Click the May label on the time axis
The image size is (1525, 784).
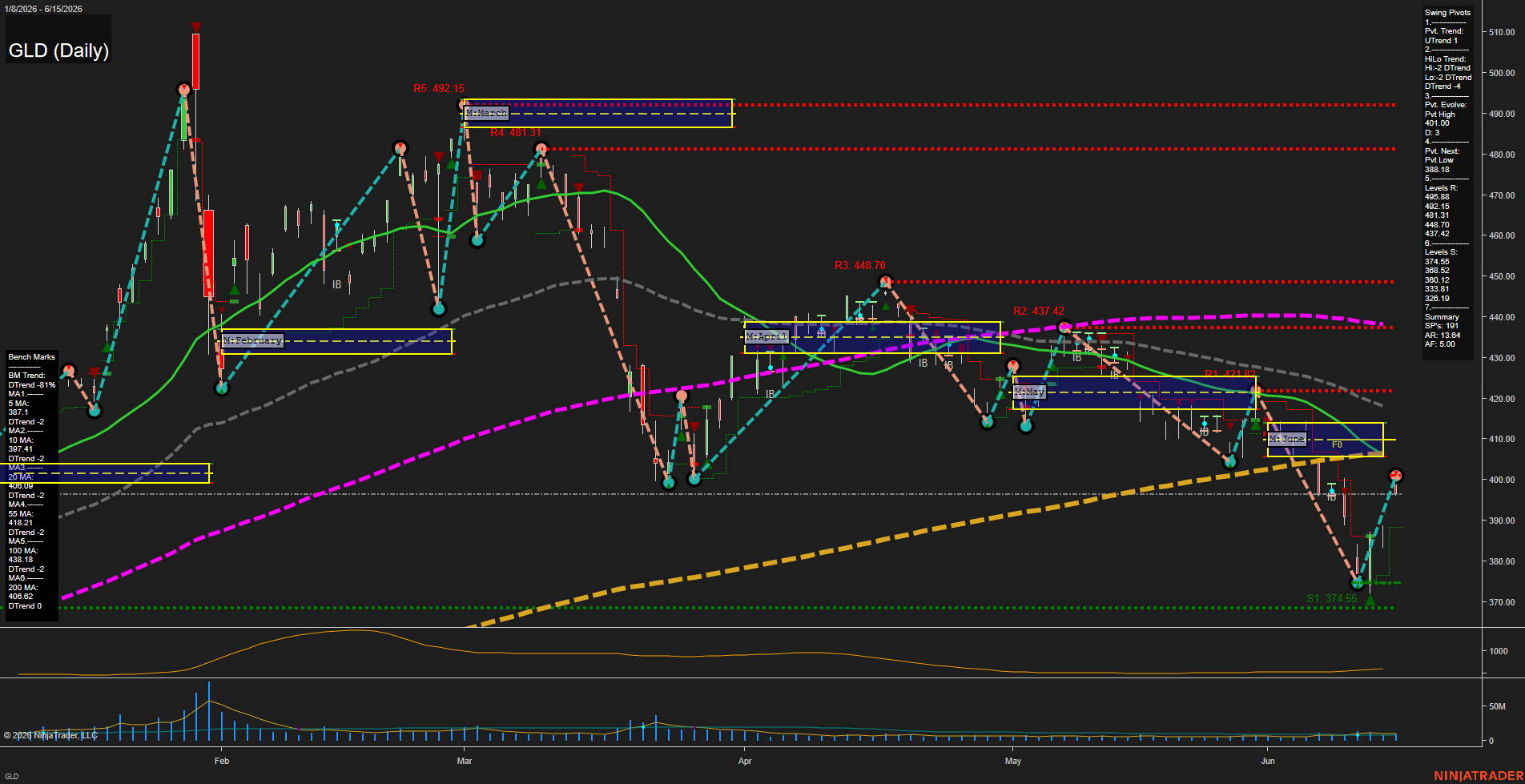click(x=1013, y=761)
